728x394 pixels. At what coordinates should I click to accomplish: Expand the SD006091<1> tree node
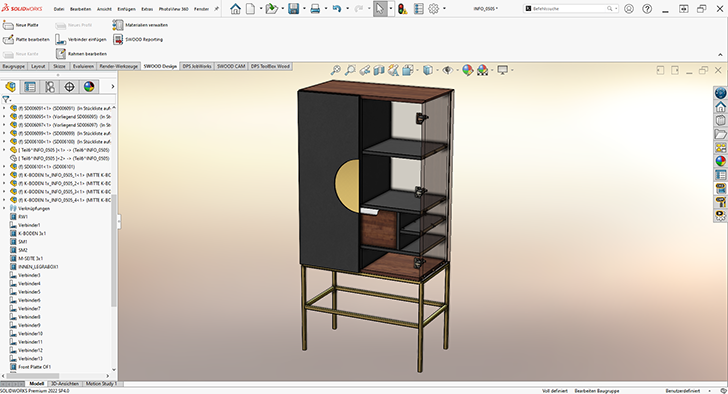pos(5,108)
